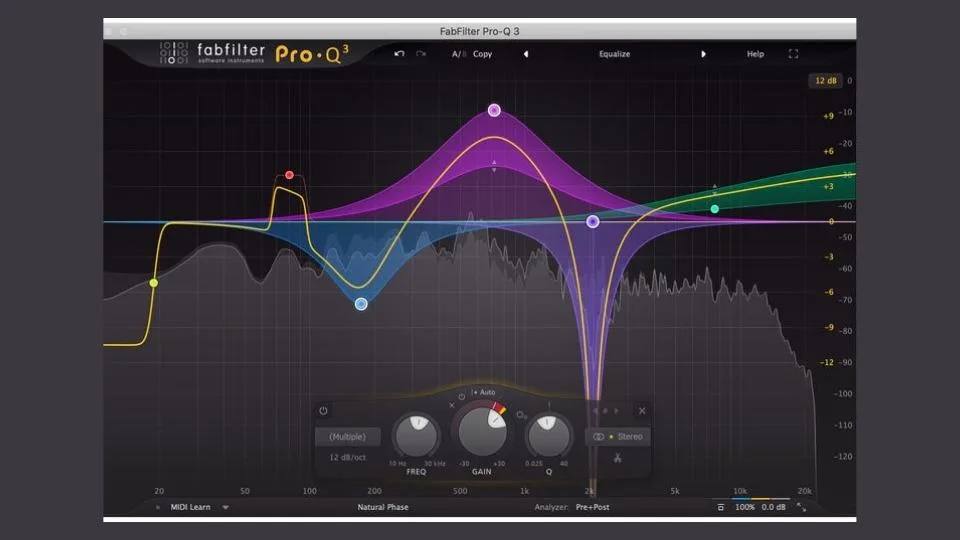Toggle full screen mode icon
This screenshot has height=540, width=960.
tap(793, 54)
